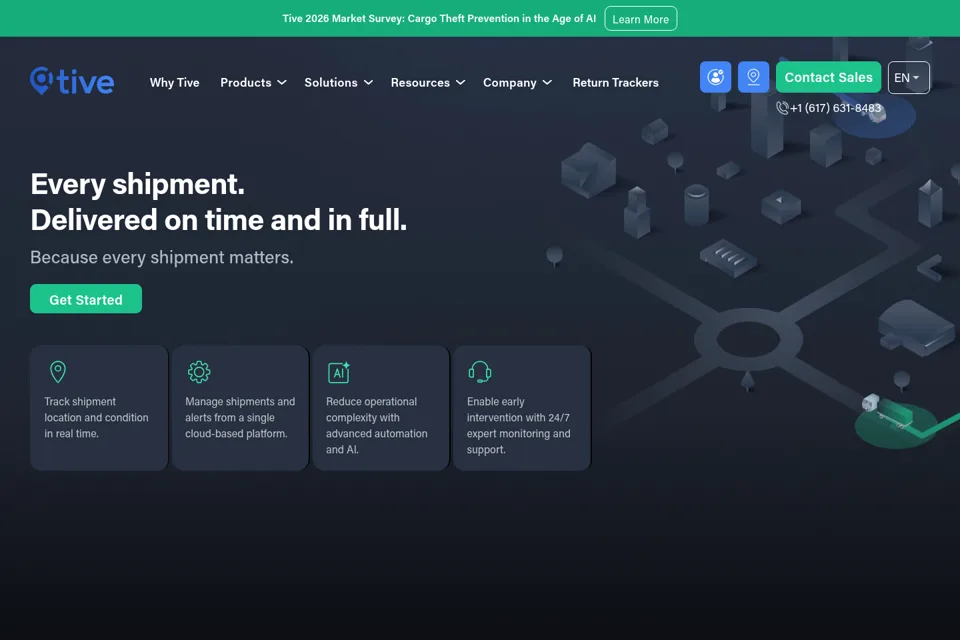Open the EN language selector
The height and width of the screenshot is (640, 960).
909,78
